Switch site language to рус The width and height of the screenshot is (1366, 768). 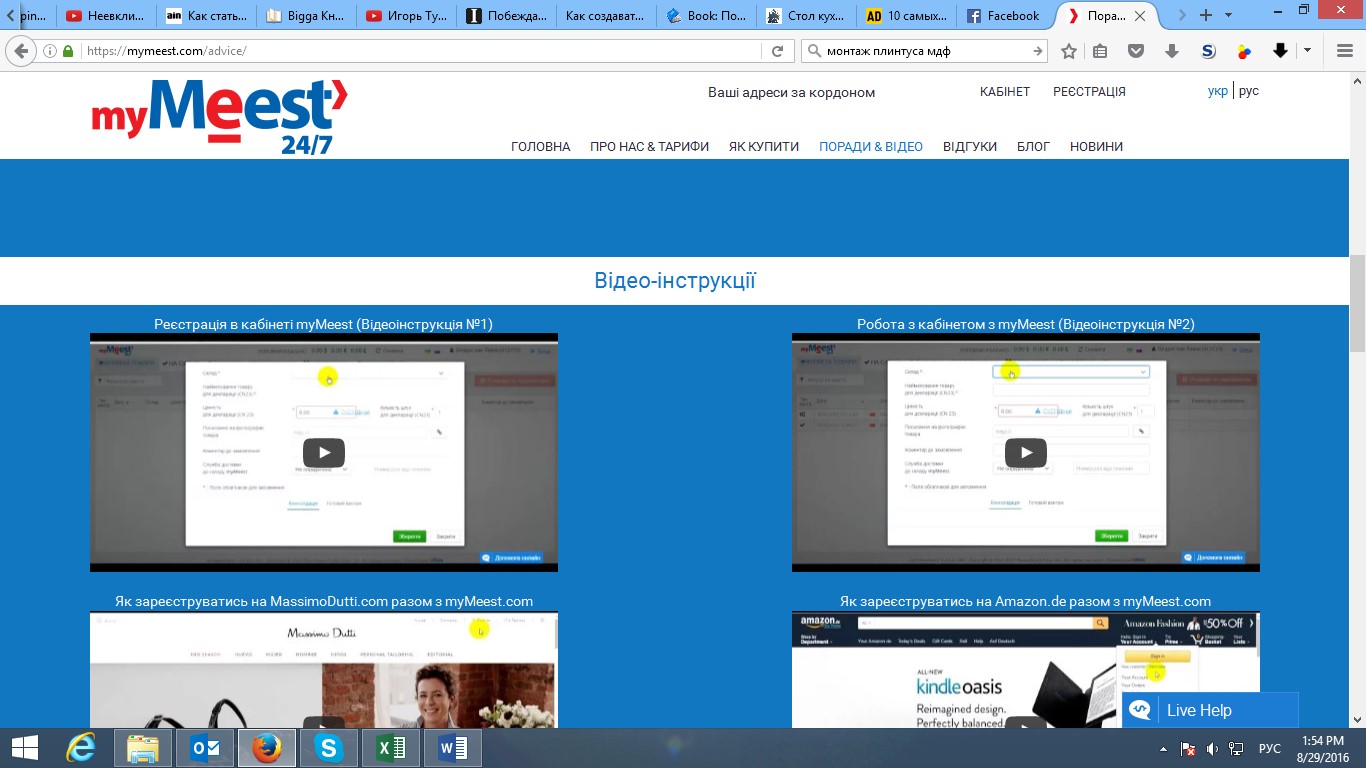point(1248,91)
